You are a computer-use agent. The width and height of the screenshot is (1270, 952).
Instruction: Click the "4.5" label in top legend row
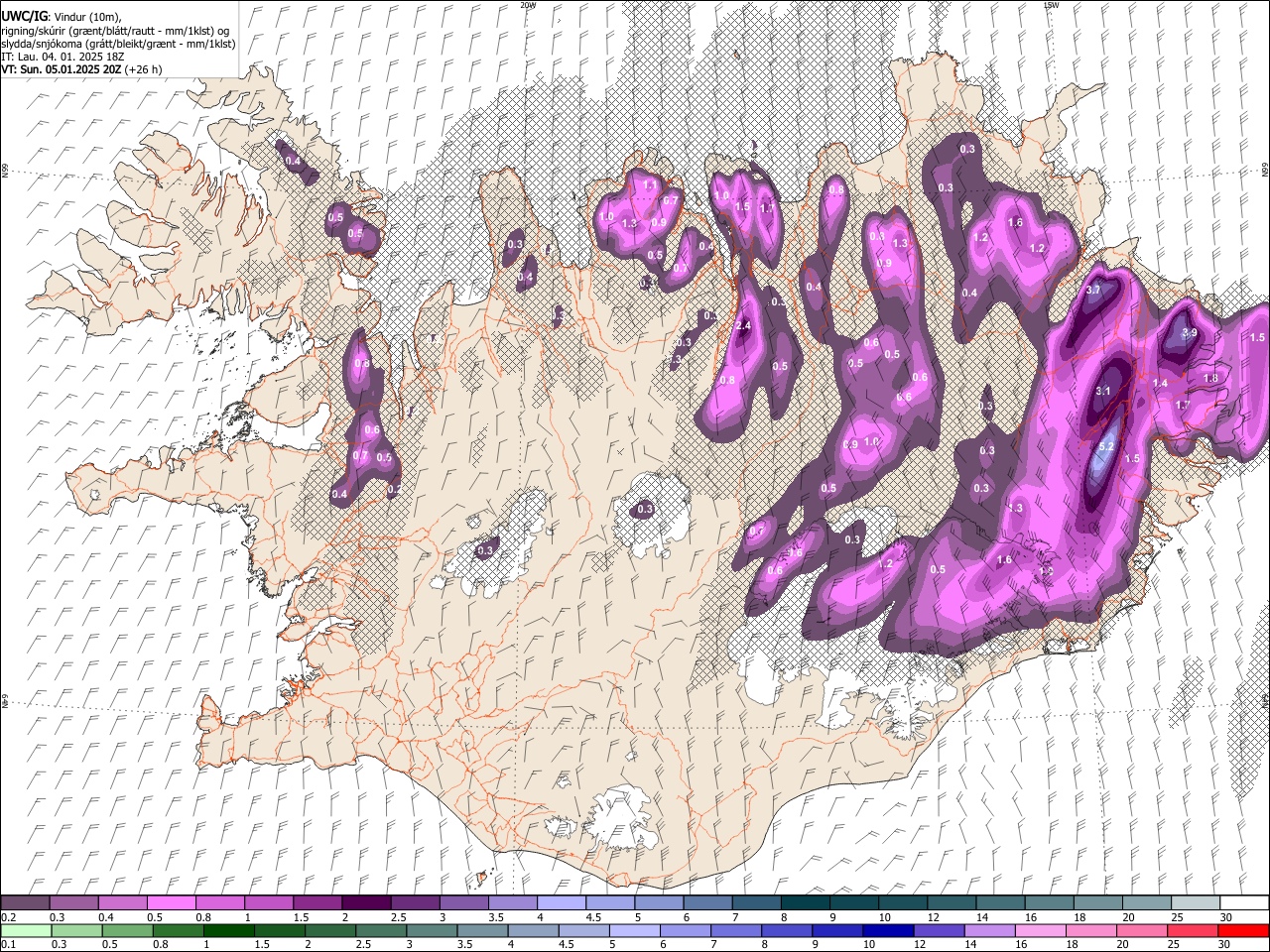click(x=593, y=917)
